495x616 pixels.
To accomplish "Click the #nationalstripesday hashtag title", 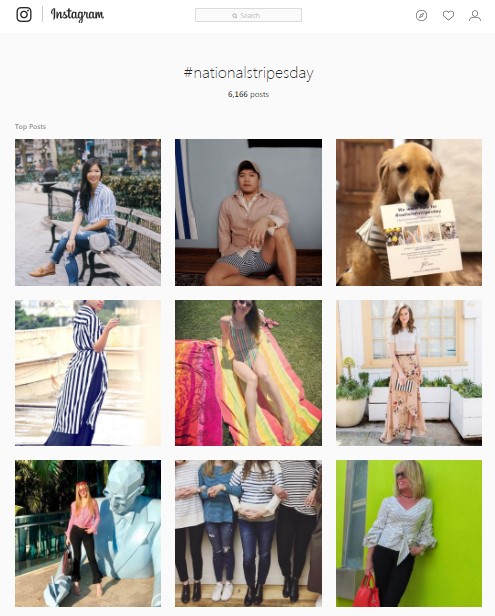I will click(248, 73).
